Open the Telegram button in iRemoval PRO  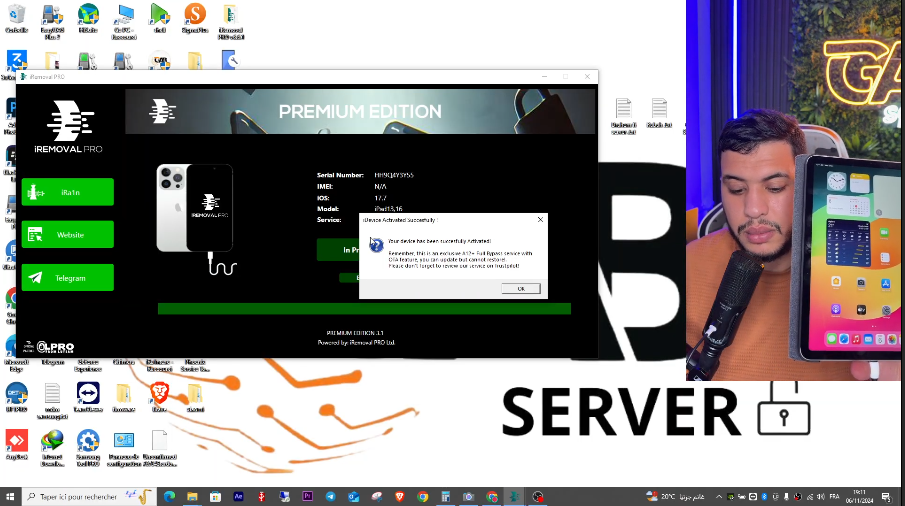tap(68, 278)
